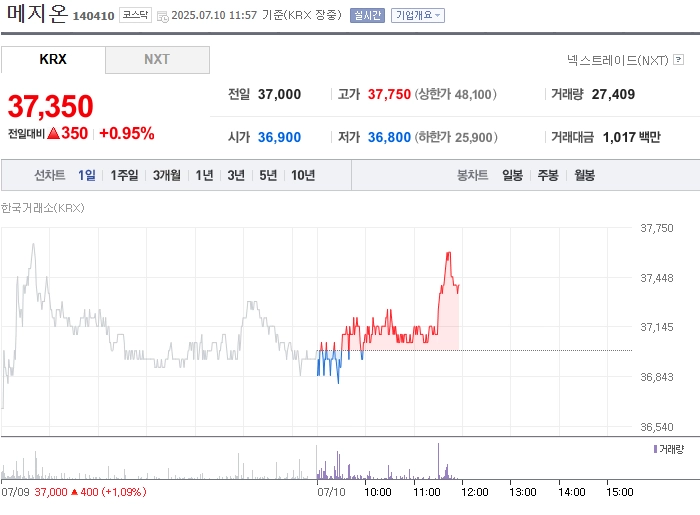The image size is (700, 515).
Task: Open the NXT help question icon
Action: click(678, 59)
